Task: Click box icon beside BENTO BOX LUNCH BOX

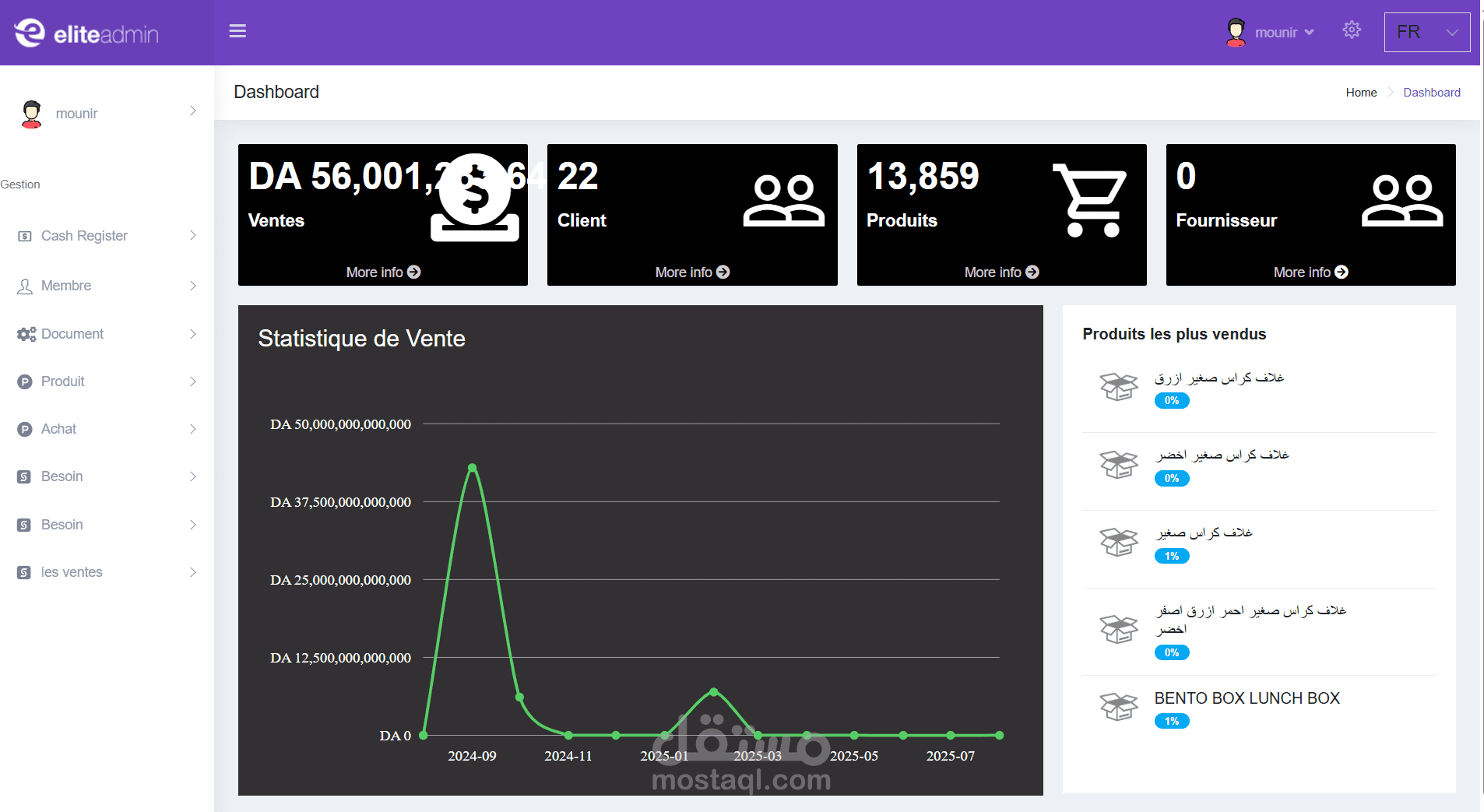Action: tap(1119, 706)
